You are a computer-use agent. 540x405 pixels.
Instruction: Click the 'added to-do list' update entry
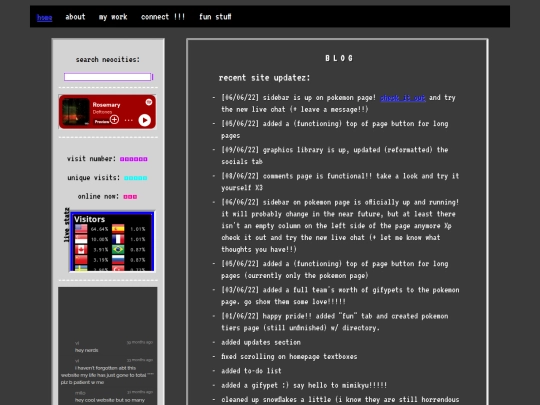click(x=251, y=371)
